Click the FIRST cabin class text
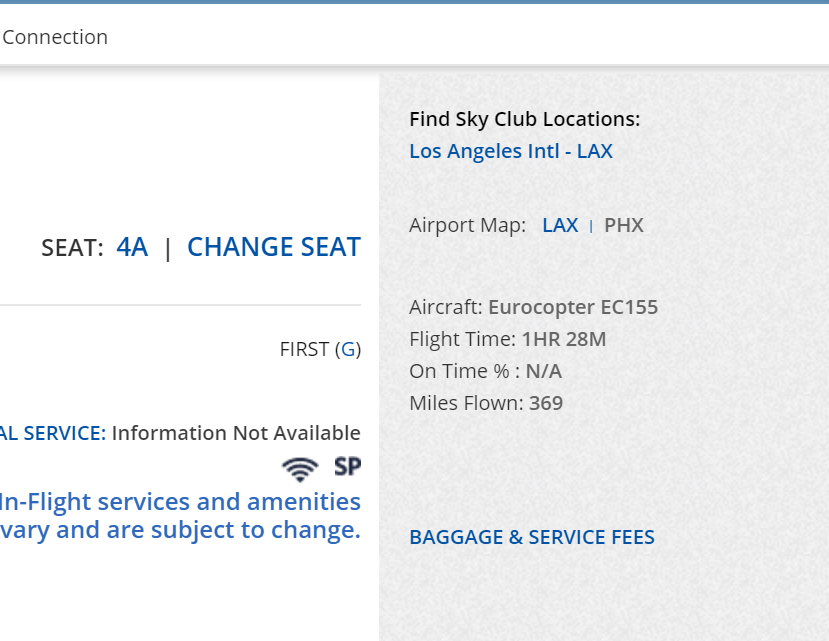This screenshot has height=641, width=829. tap(304, 349)
